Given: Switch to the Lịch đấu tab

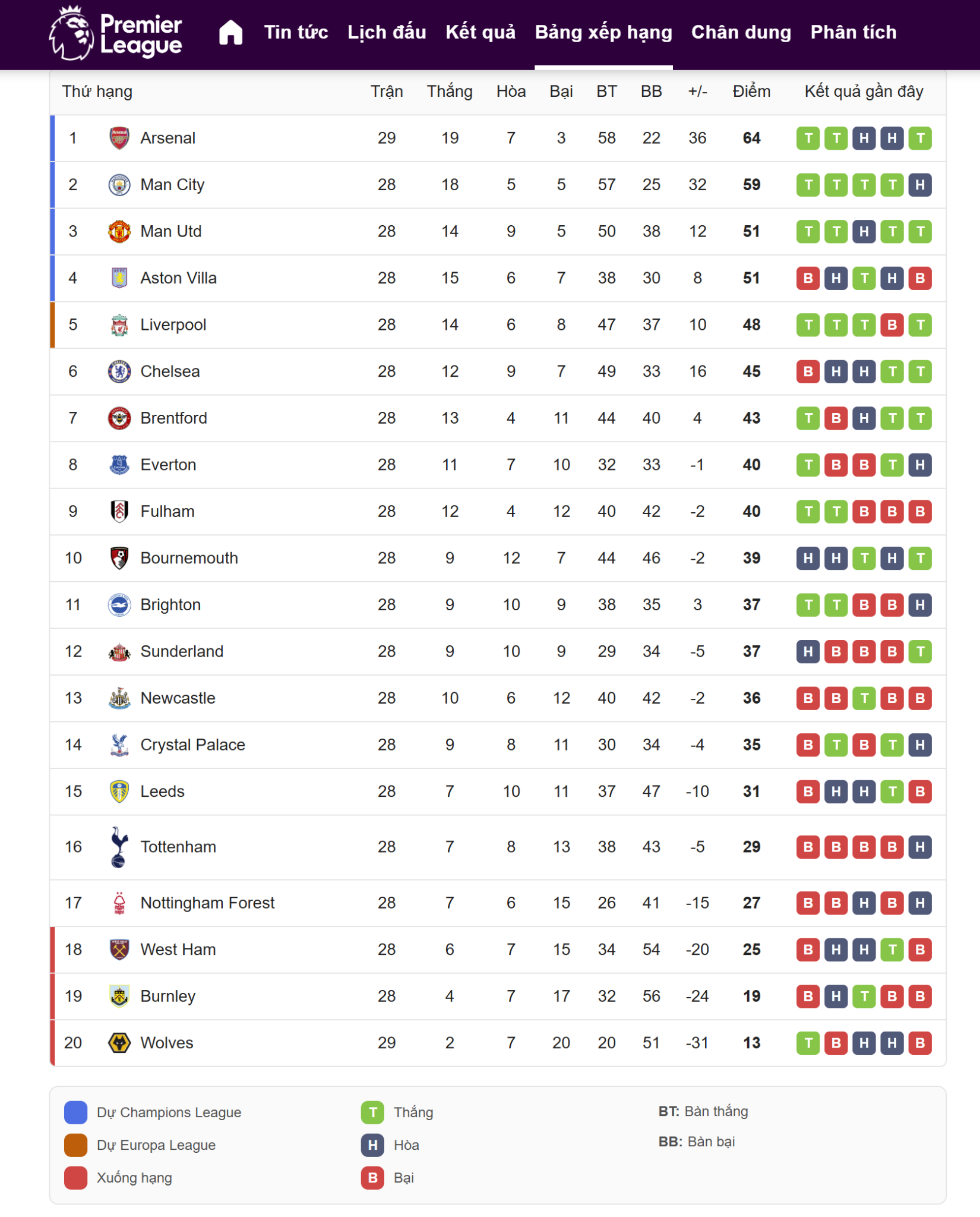Looking at the screenshot, I should [387, 32].
